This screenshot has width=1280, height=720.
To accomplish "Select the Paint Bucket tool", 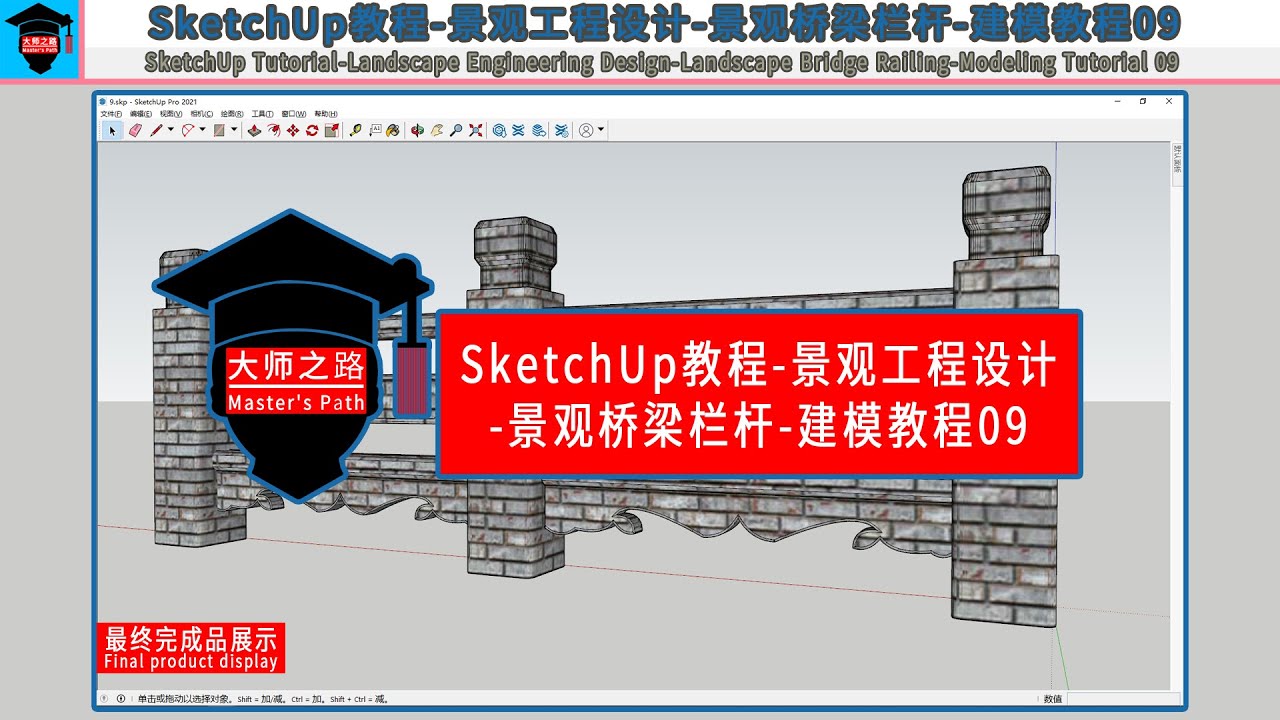I will pos(393,130).
